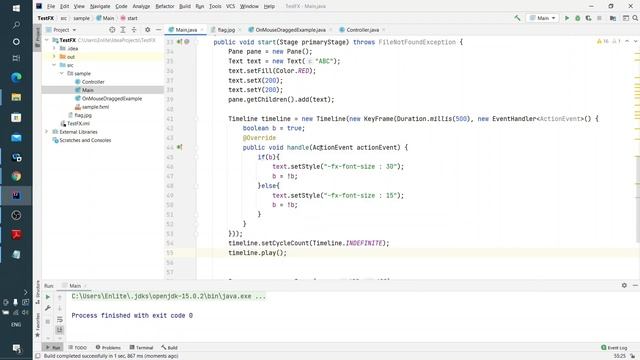Image resolution: width=640 pixels, height=360 pixels.
Task: Click override gutter icon at handle method
Action: pyautogui.click(x=179, y=147)
